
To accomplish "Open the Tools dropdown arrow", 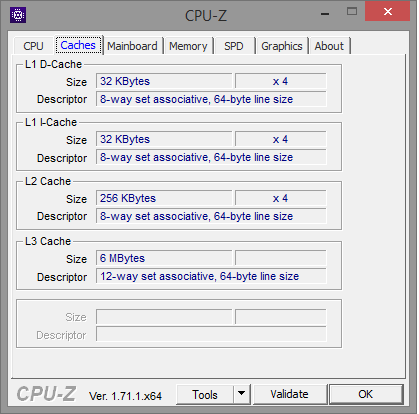I will (x=242, y=394).
